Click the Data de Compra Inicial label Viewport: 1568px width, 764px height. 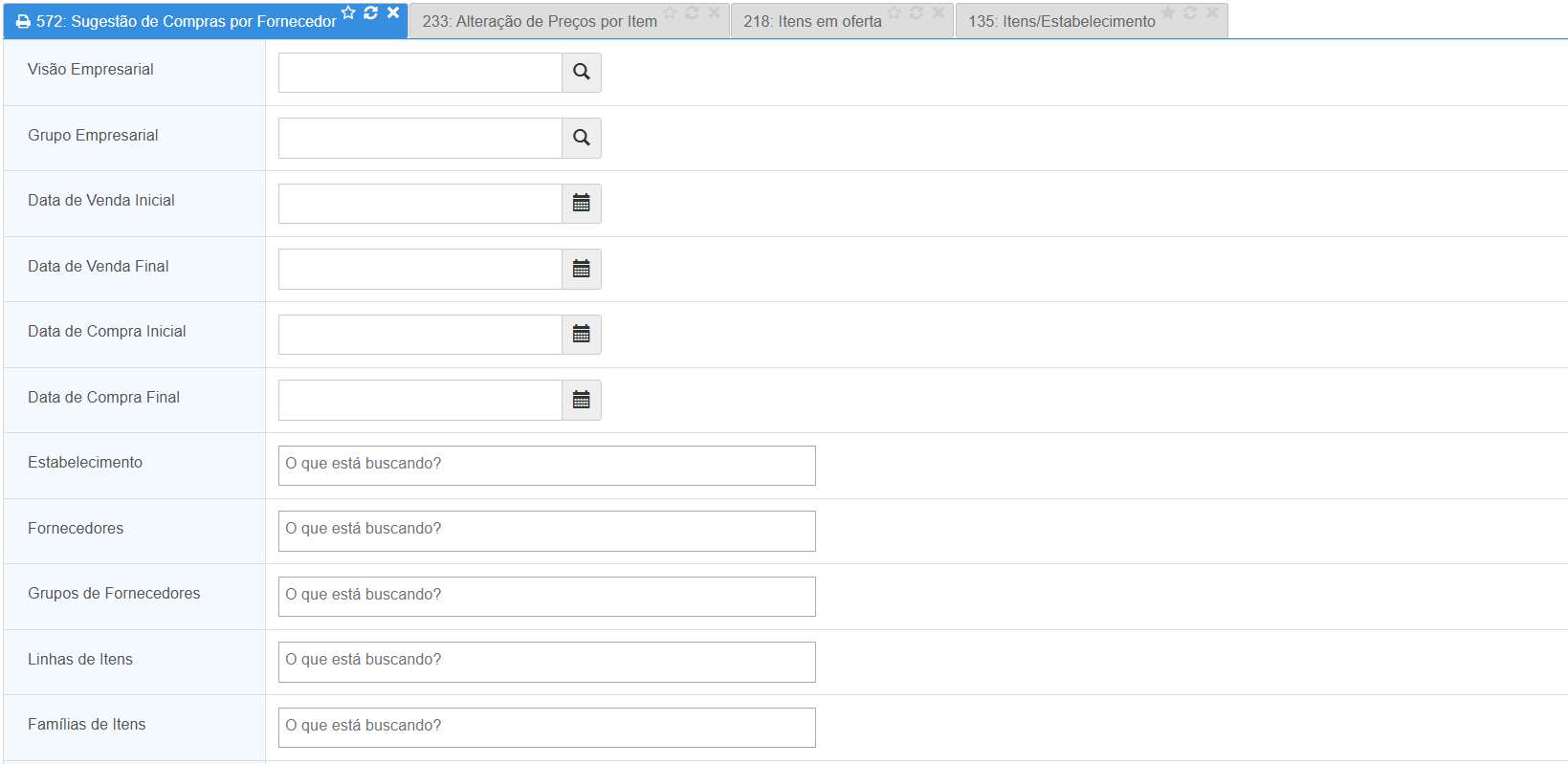[x=107, y=331]
